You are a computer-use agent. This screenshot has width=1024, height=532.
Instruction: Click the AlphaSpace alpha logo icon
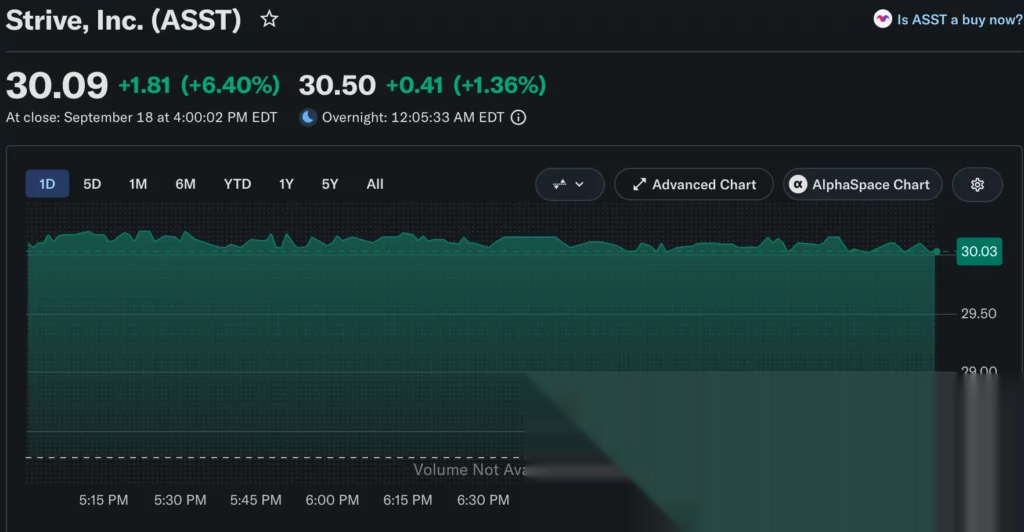point(798,185)
